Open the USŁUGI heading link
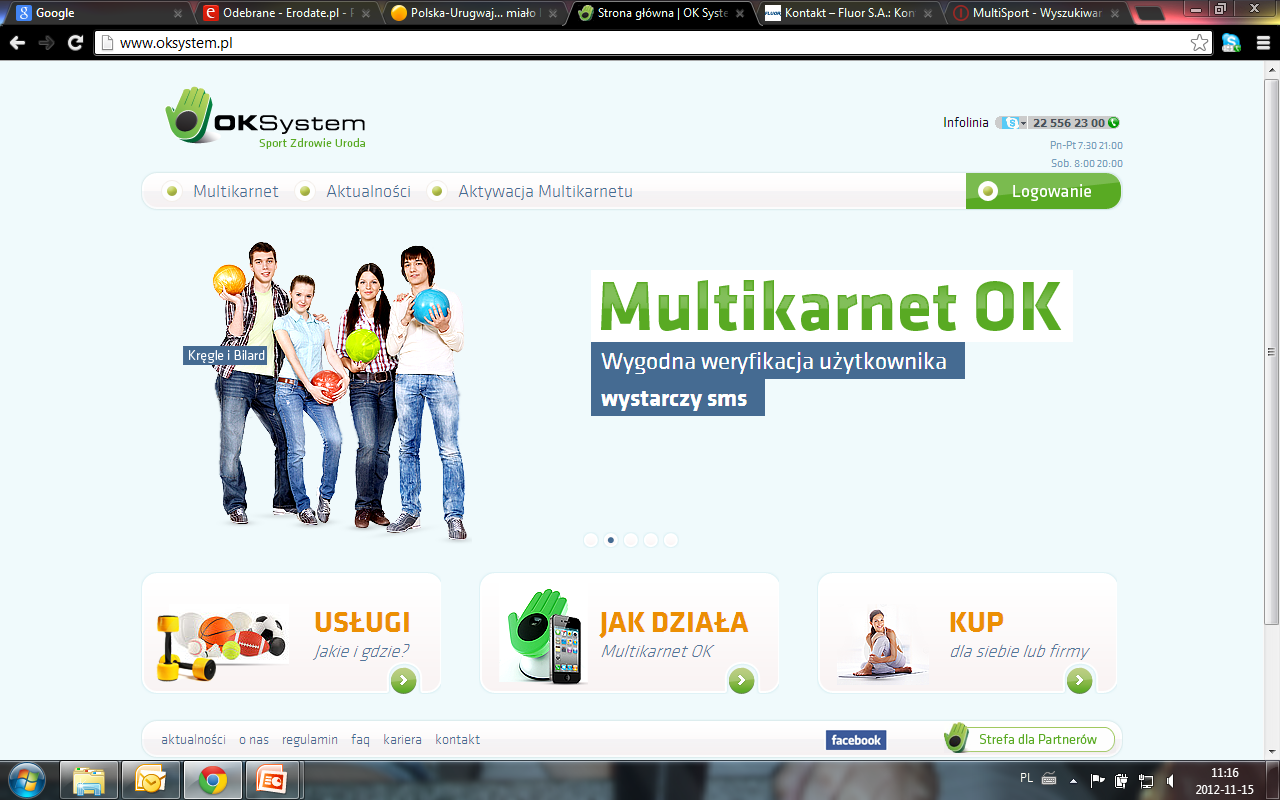This screenshot has width=1280, height=800. pyautogui.click(x=362, y=621)
